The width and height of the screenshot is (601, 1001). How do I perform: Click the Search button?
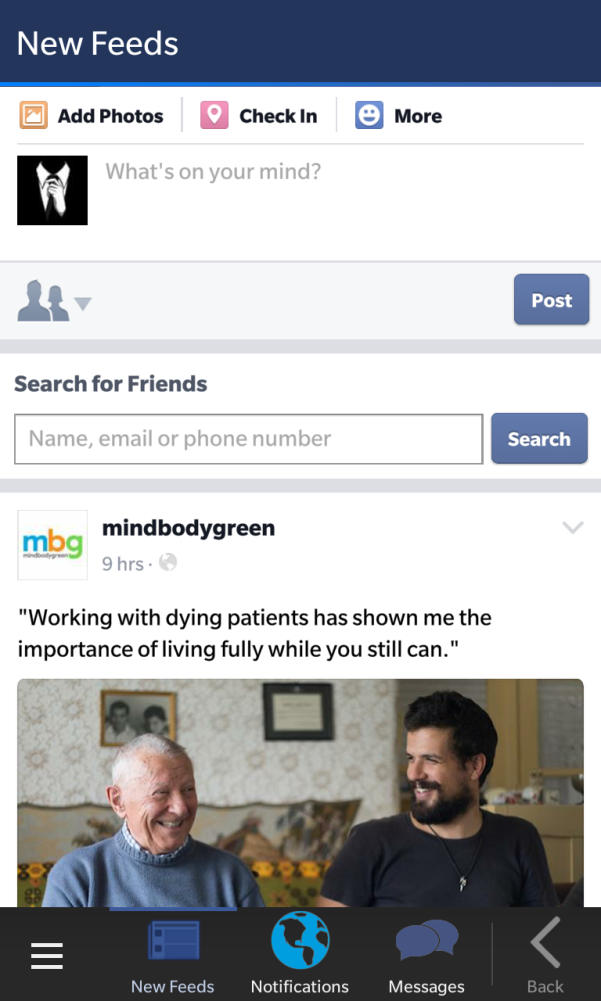(539, 439)
